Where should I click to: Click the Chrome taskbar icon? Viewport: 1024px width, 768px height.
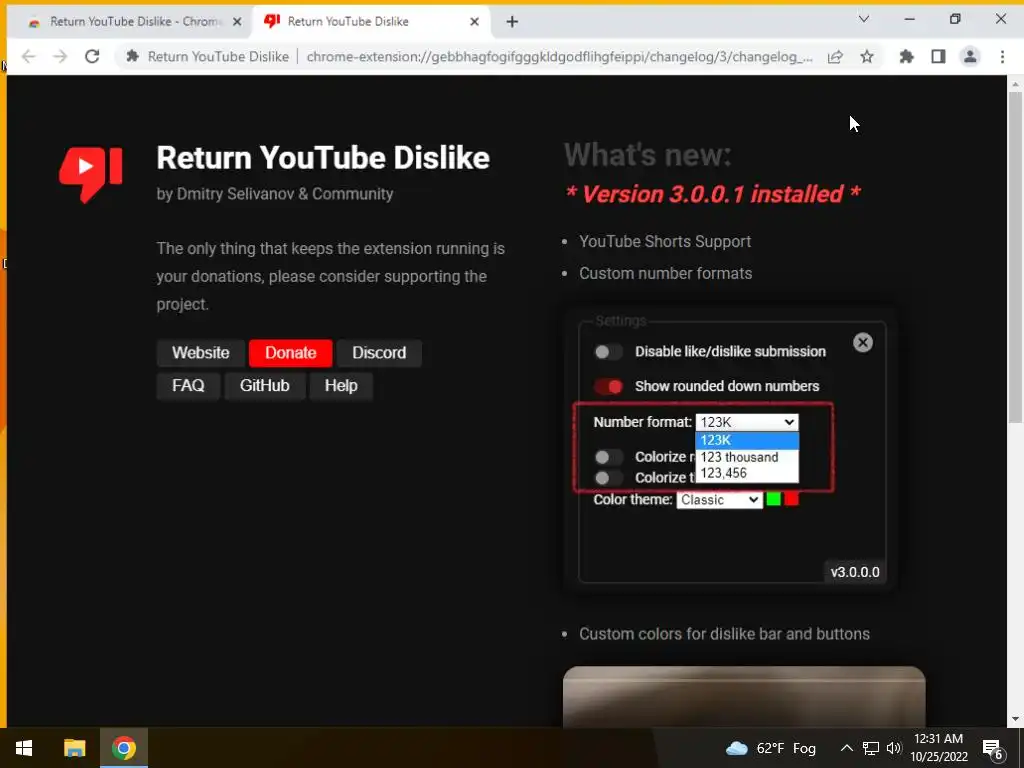tap(124, 748)
